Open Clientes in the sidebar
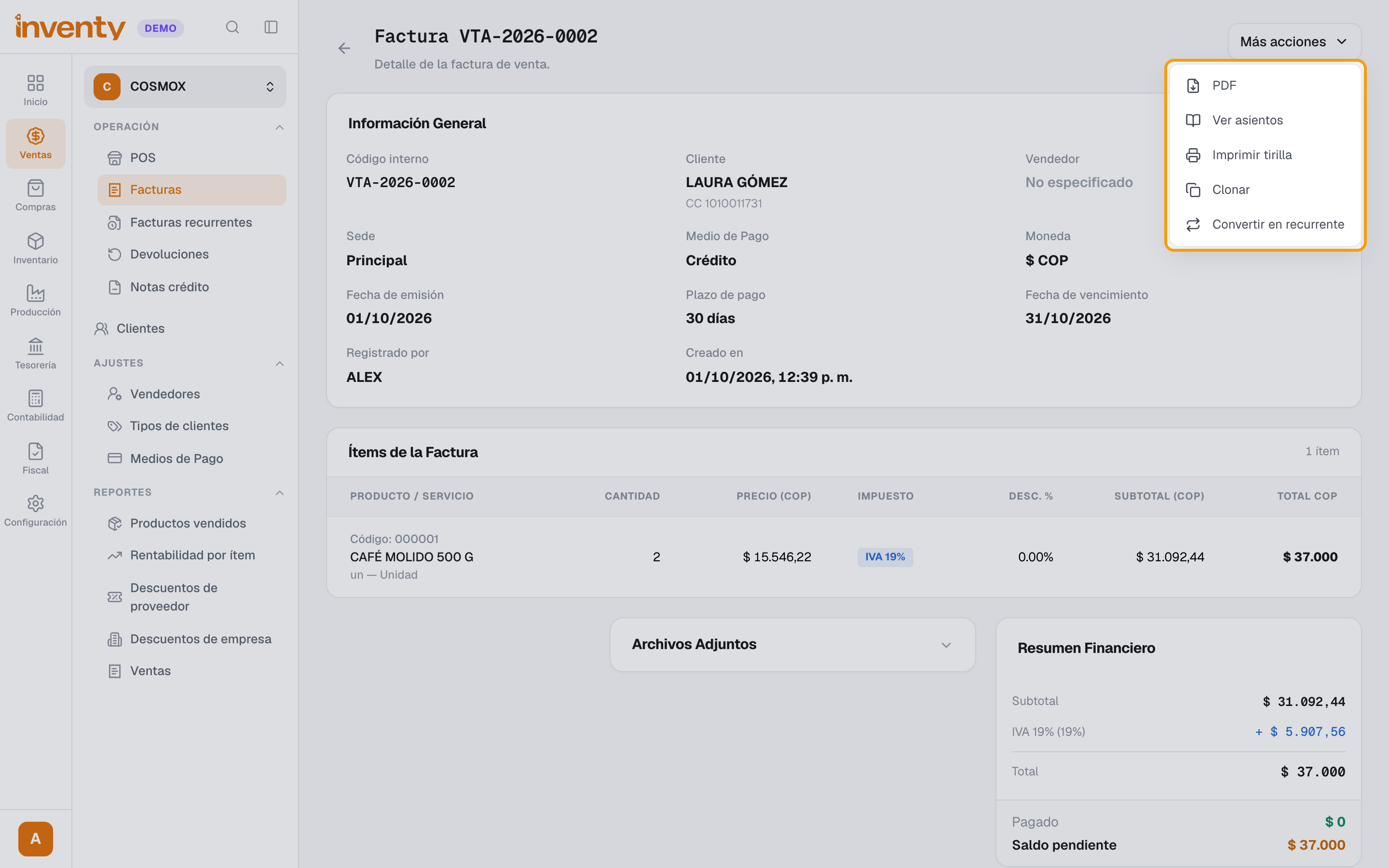Image resolution: width=1389 pixels, height=868 pixels. pyautogui.click(x=185, y=328)
